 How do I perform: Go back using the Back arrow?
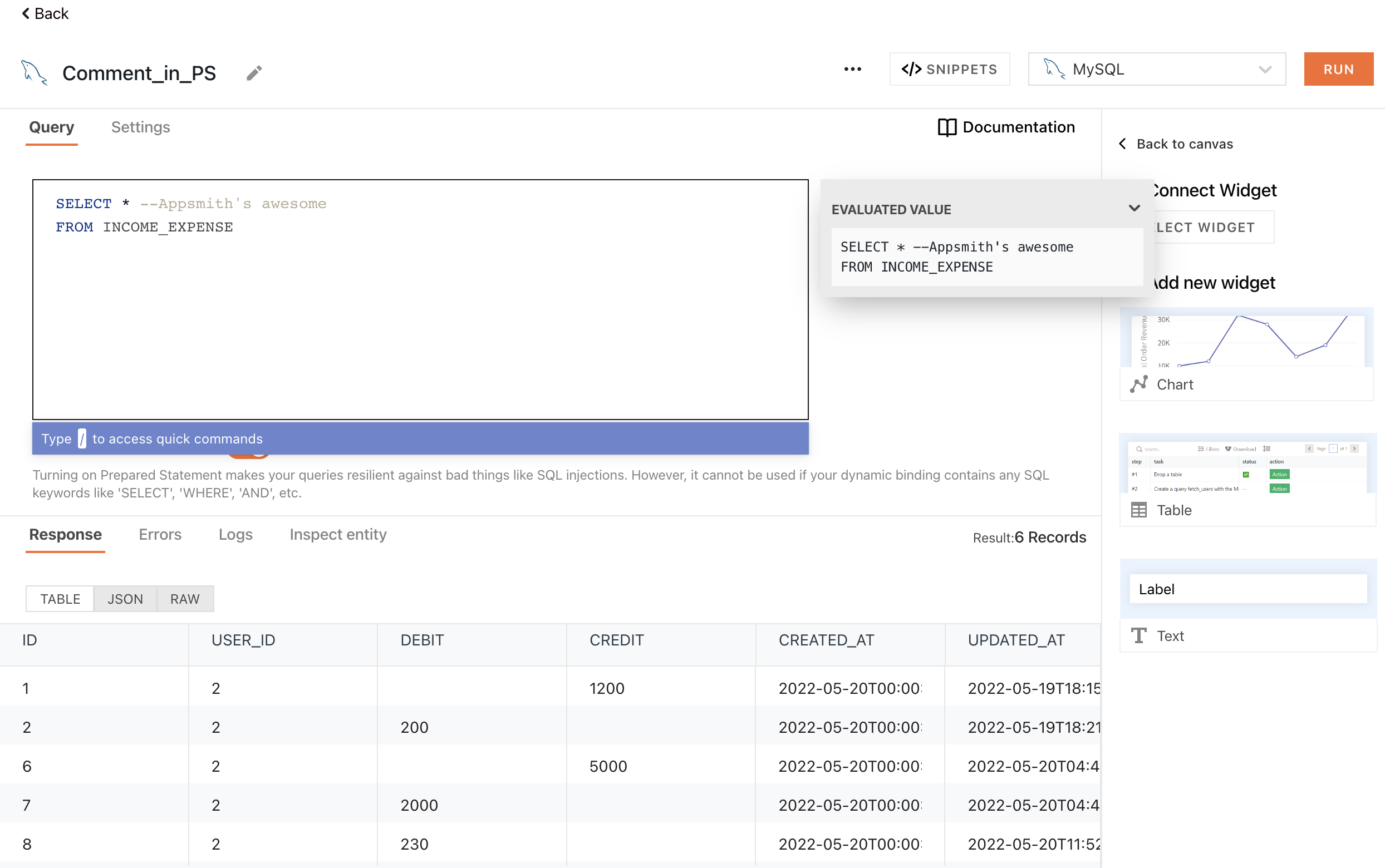45,13
